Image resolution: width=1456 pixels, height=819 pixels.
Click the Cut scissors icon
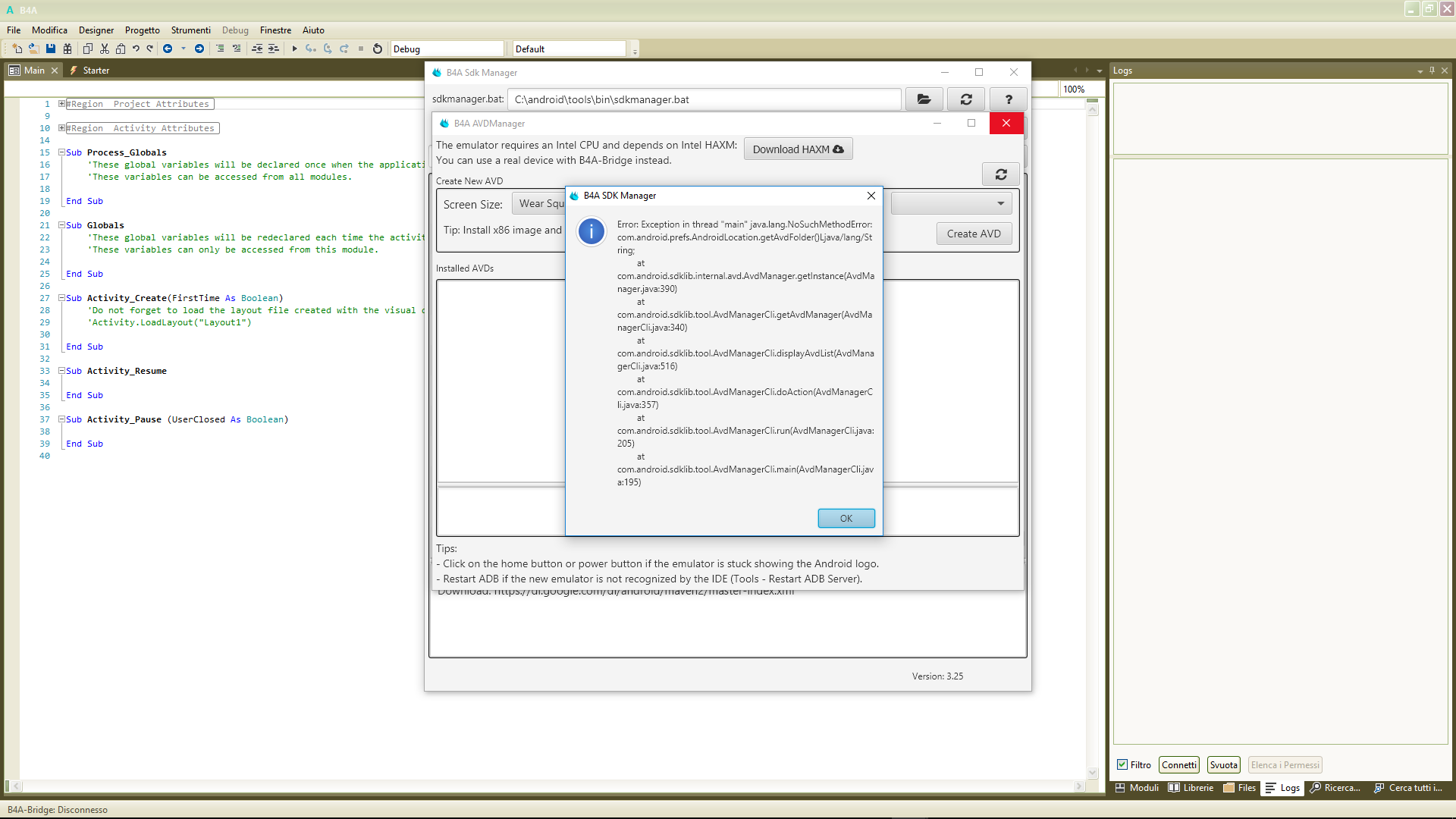pyautogui.click(x=104, y=49)
